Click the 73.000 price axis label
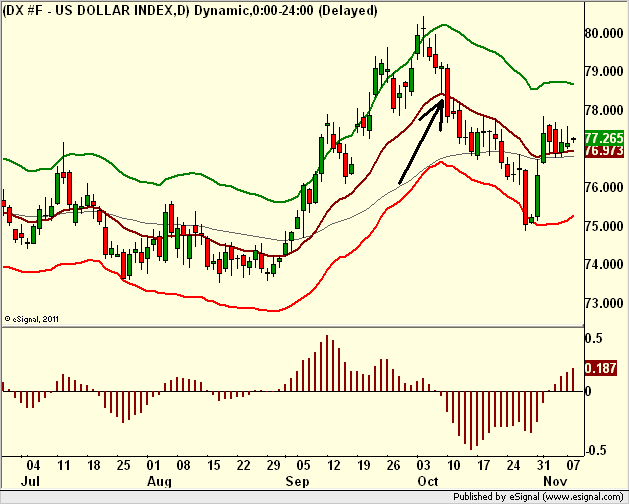 (x=604, y=303)
